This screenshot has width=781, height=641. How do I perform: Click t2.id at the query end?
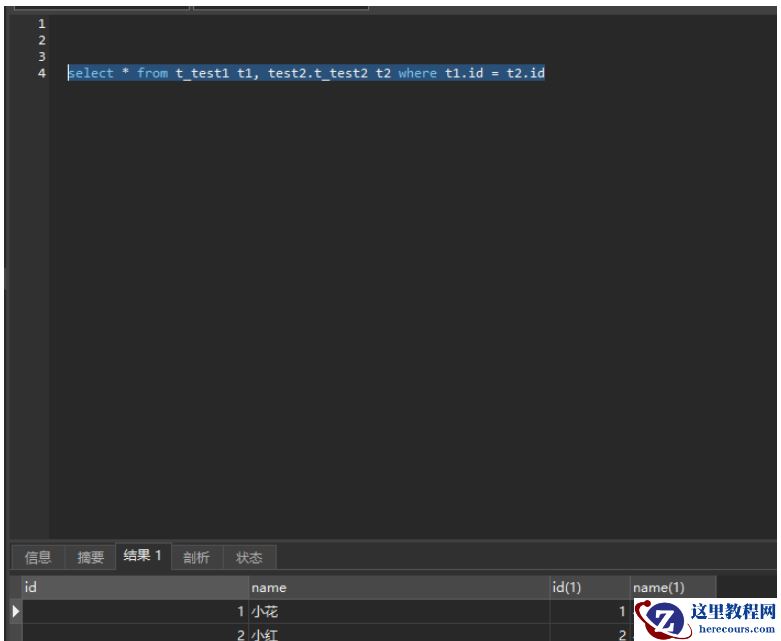525,73
